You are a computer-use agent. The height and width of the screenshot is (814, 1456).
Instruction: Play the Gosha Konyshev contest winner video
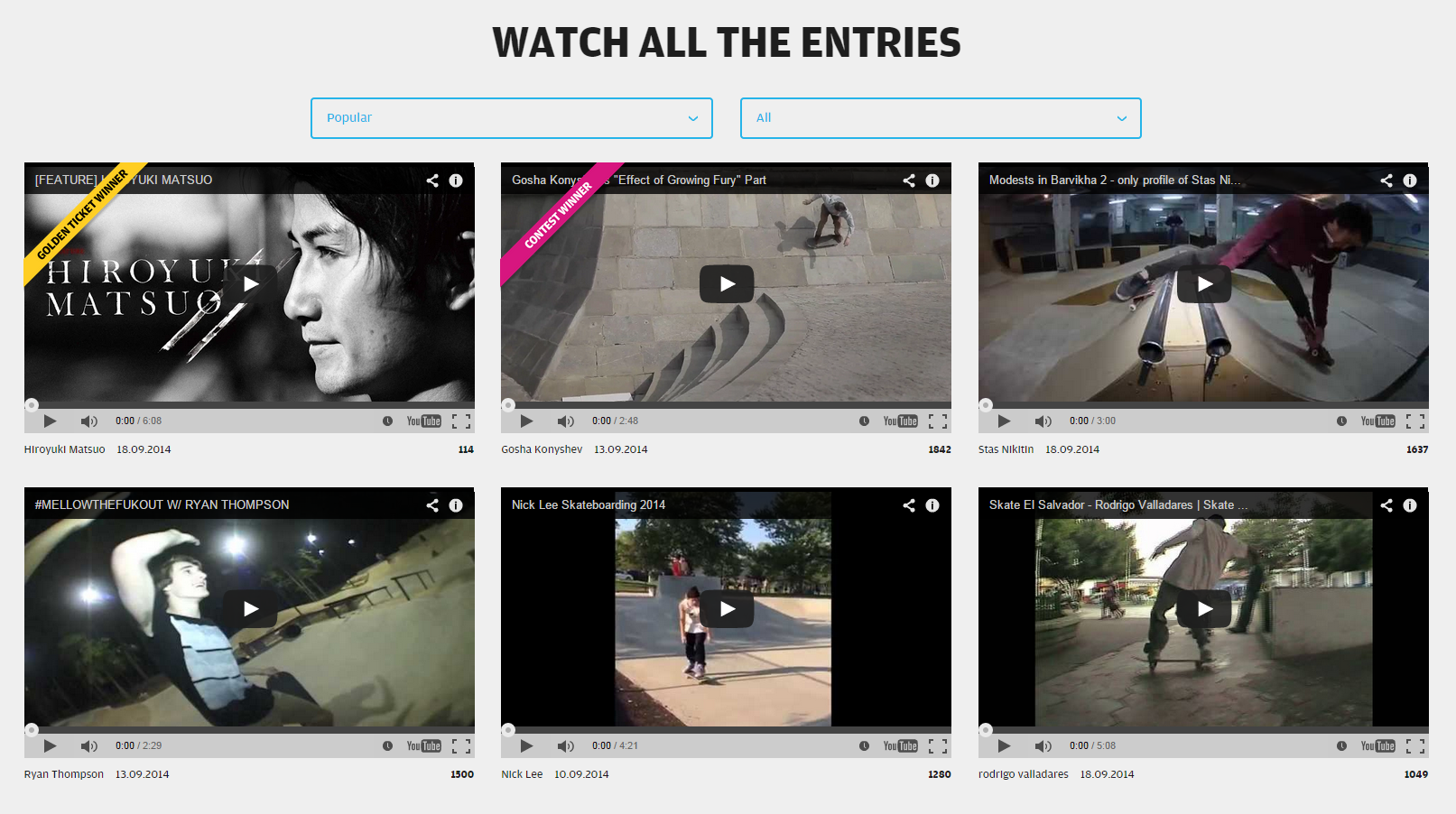(x=727, y=284)
